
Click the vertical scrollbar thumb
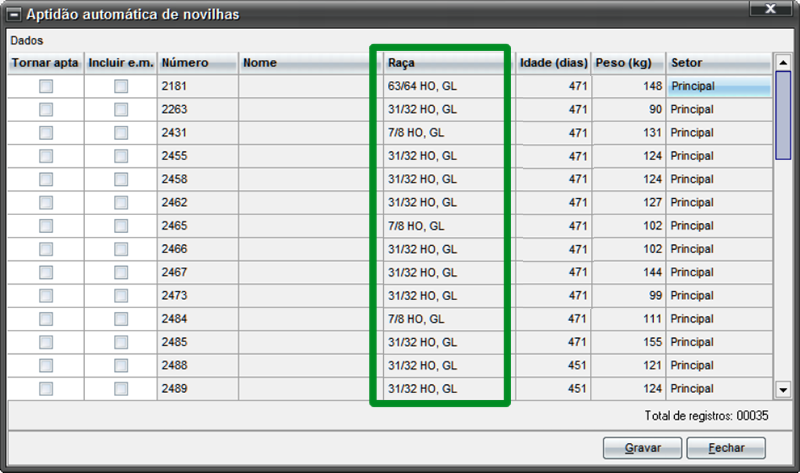point(783,115)
